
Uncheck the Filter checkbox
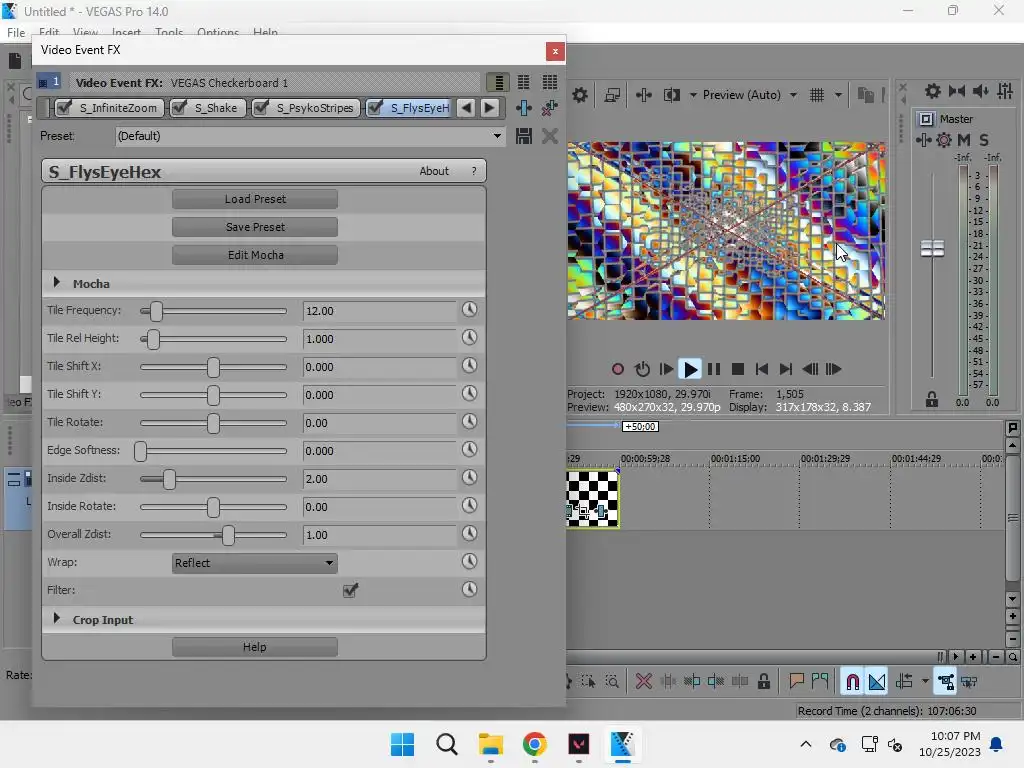[x=351, y=590]
